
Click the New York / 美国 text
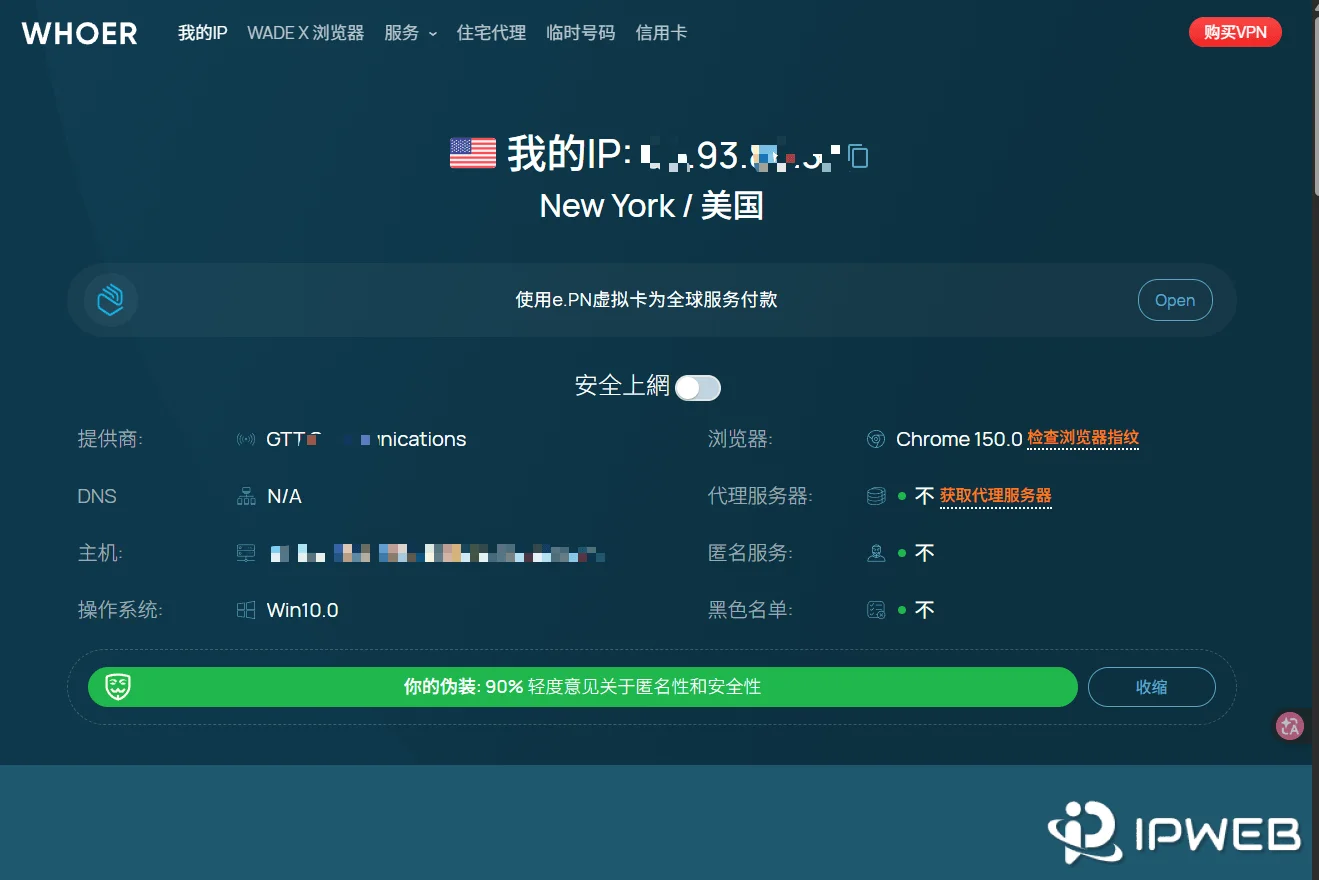pyautogui.click(x=652, y=206)
